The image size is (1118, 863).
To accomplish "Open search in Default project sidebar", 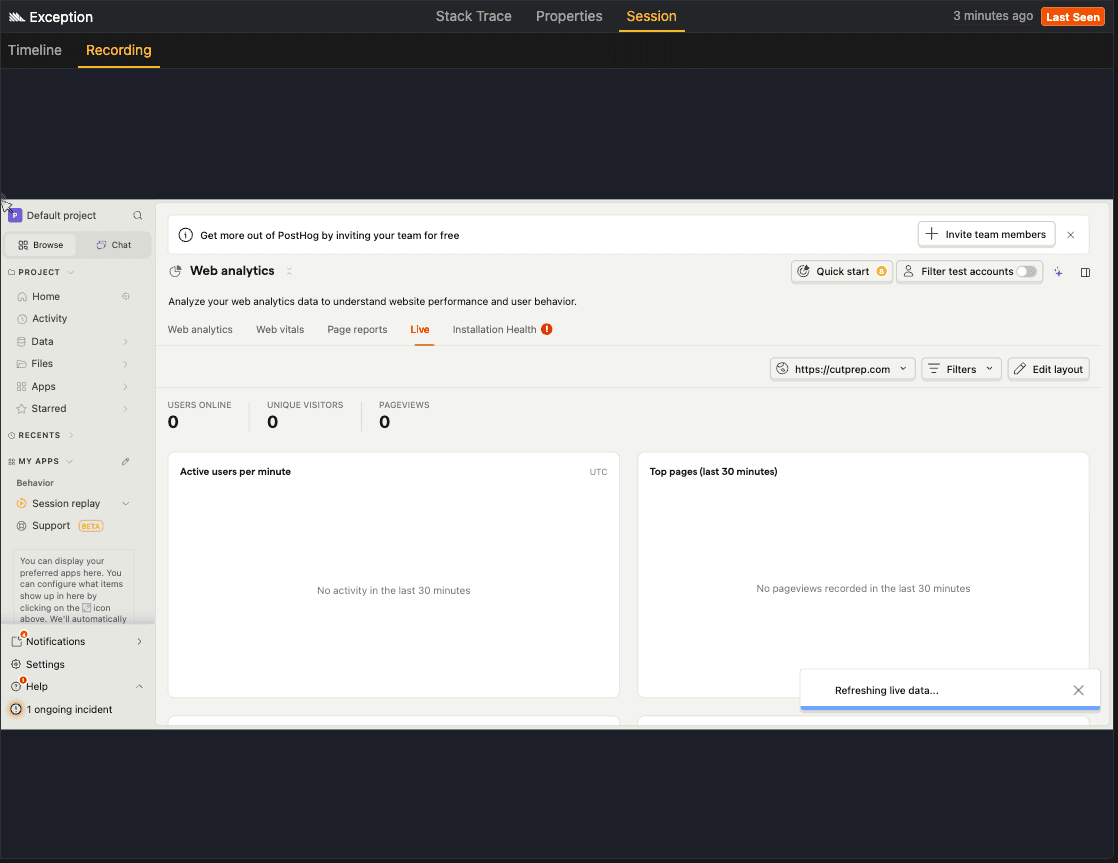I will click(138, 215).
